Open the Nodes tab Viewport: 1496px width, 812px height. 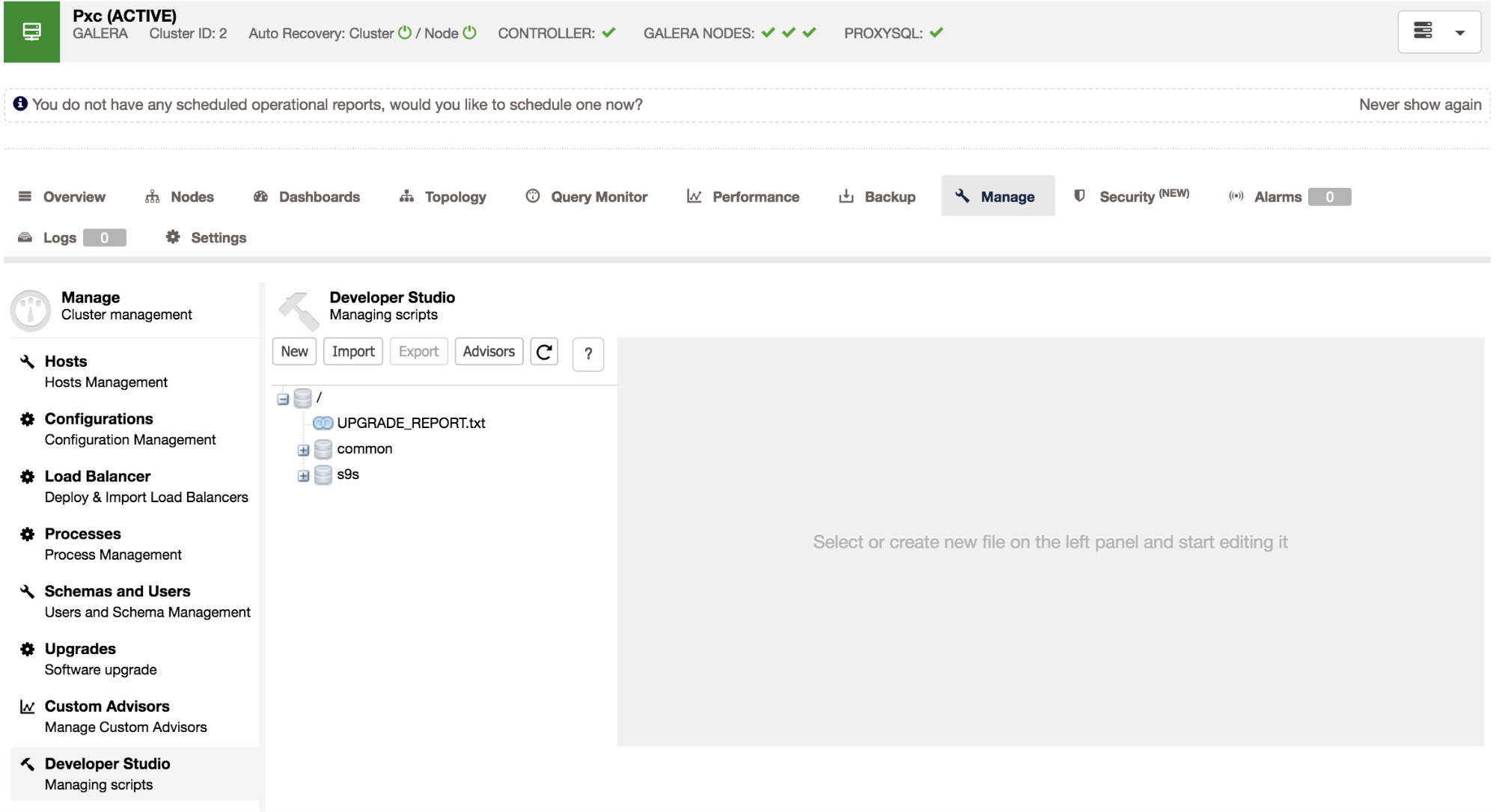(x=180, y=197)
